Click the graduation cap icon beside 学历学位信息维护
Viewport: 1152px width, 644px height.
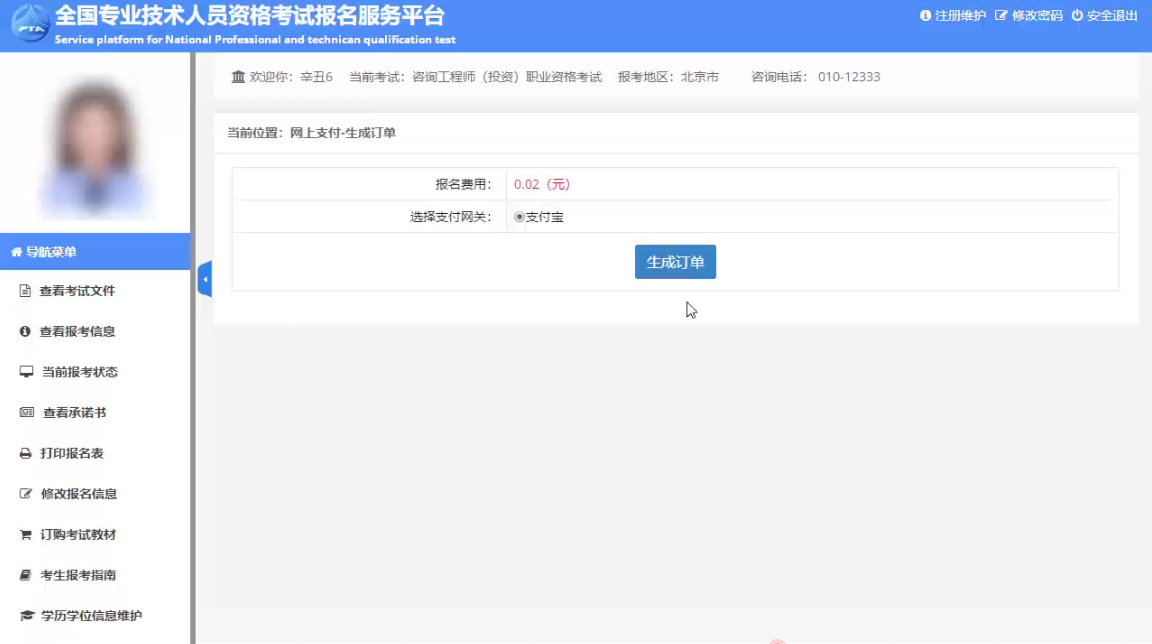tap(27, 616)
